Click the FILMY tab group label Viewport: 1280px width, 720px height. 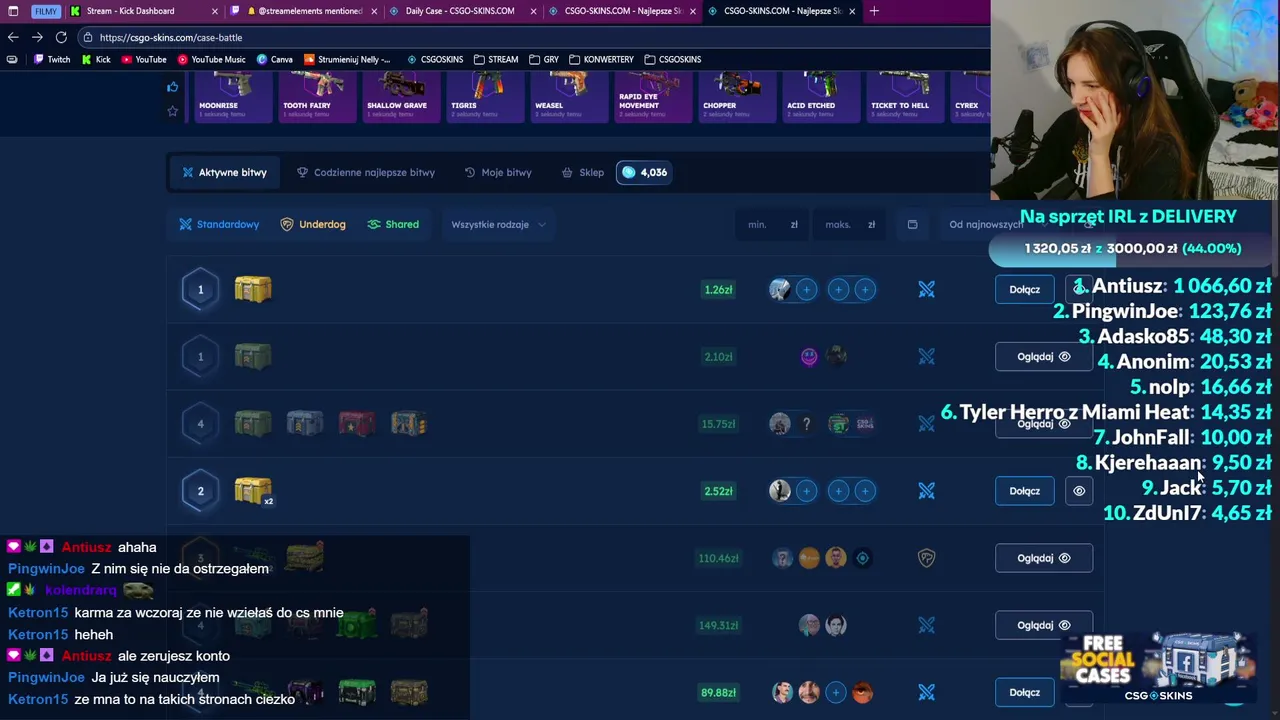point(46,11)
